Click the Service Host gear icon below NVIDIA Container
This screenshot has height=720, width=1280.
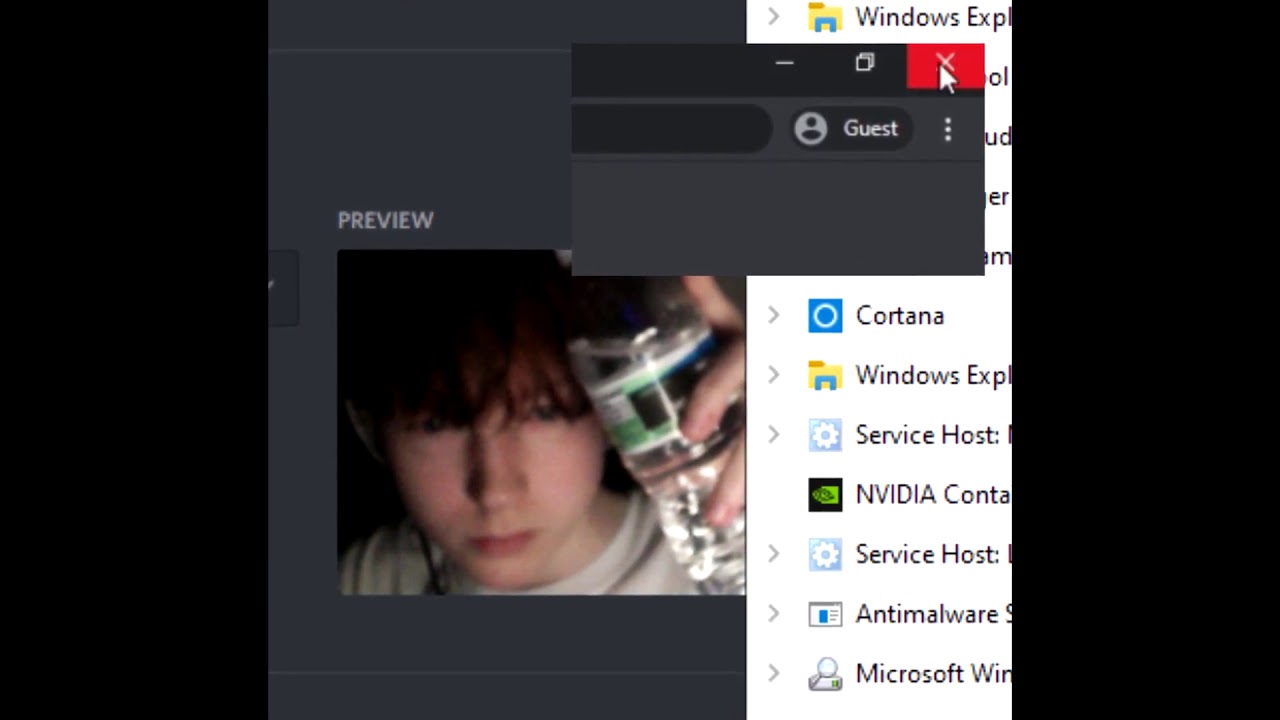tap(825, 555)
